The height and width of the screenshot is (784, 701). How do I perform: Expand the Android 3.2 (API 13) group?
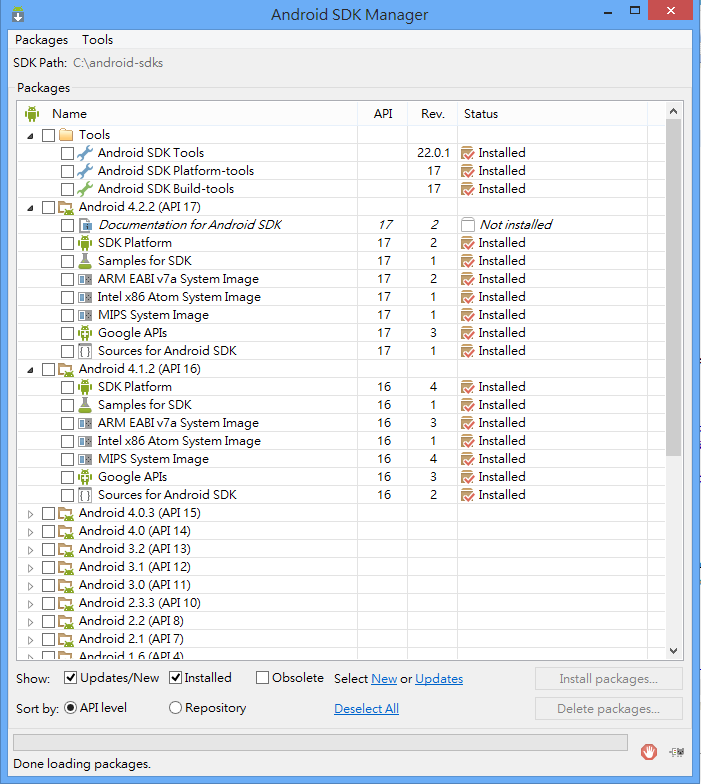[30, 550]
